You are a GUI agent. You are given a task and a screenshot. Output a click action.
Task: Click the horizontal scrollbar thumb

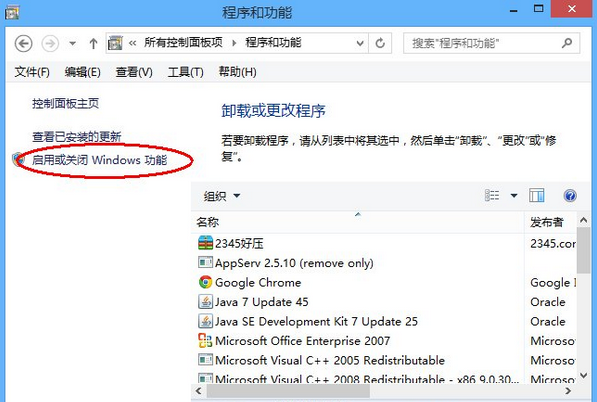click(288, 391)
